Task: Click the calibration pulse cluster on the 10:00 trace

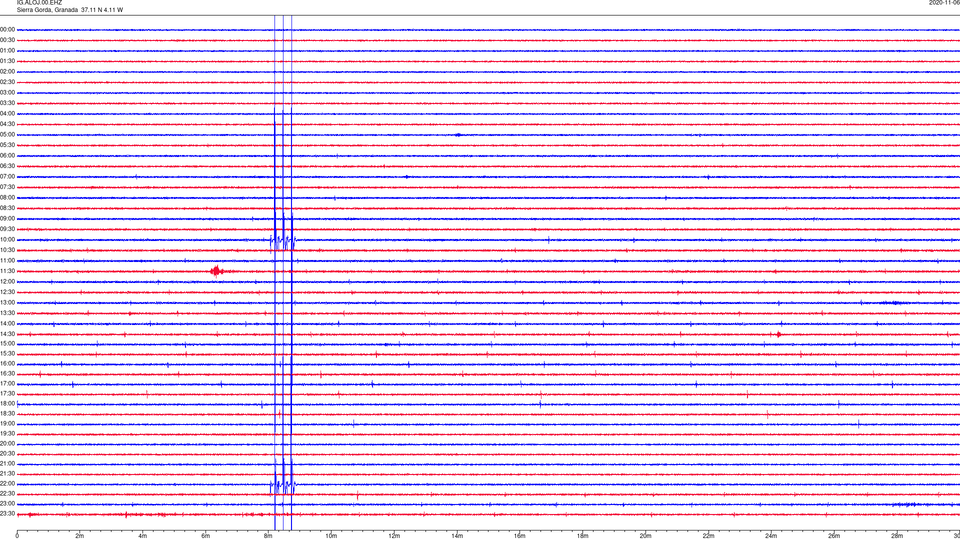Action: click(283, 241)
